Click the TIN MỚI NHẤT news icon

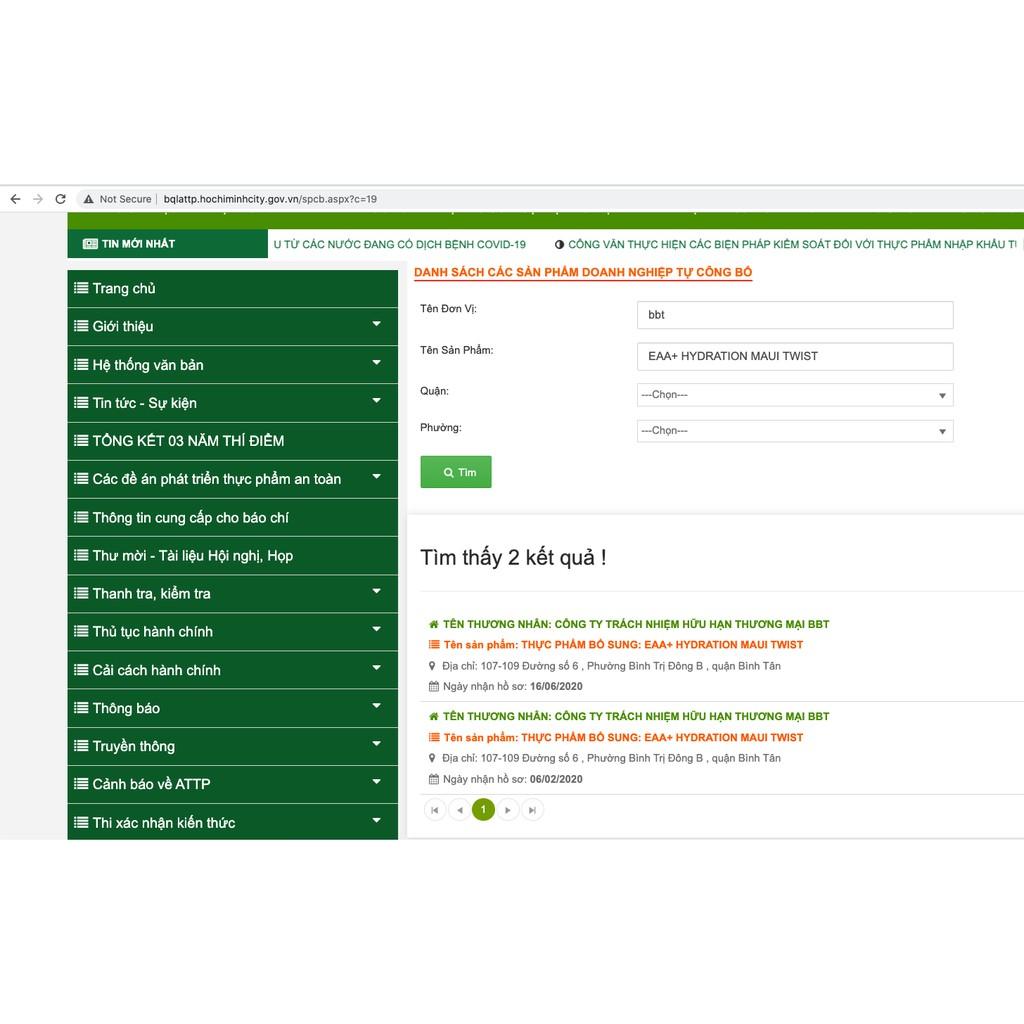click(x=89, y=244)
